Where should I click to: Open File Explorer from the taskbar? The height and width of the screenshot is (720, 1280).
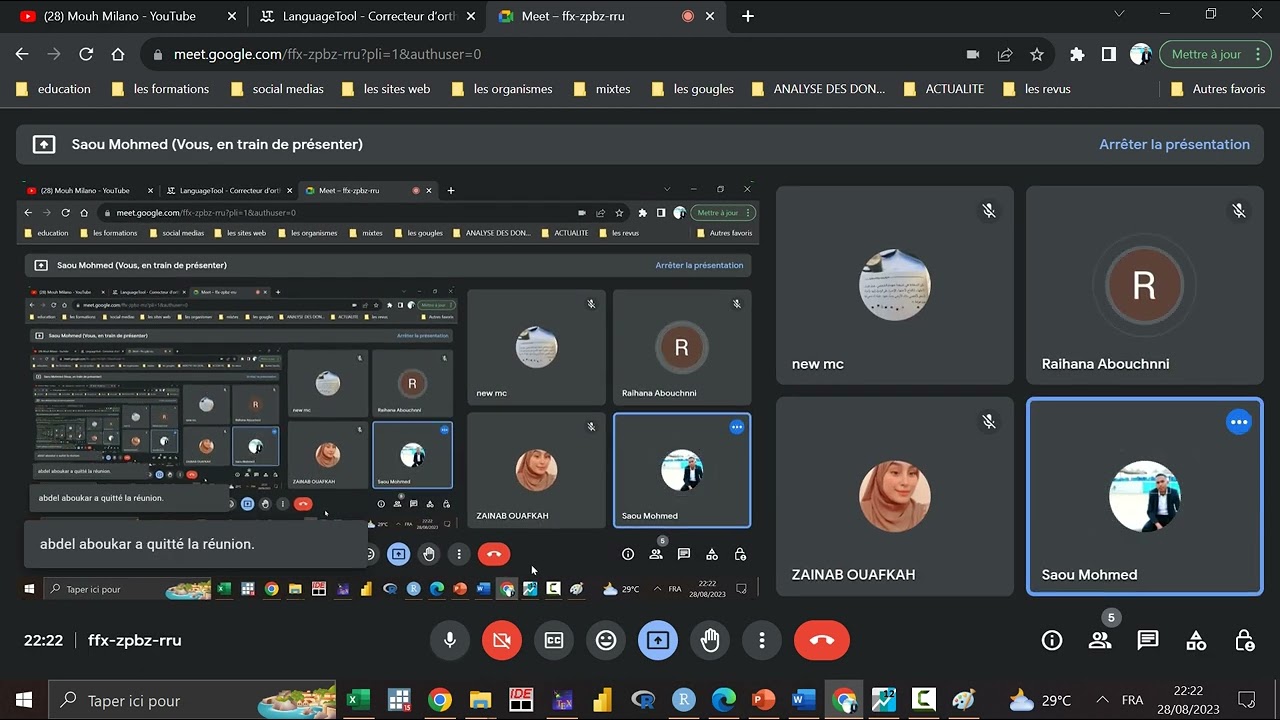(x=480, y=700)
